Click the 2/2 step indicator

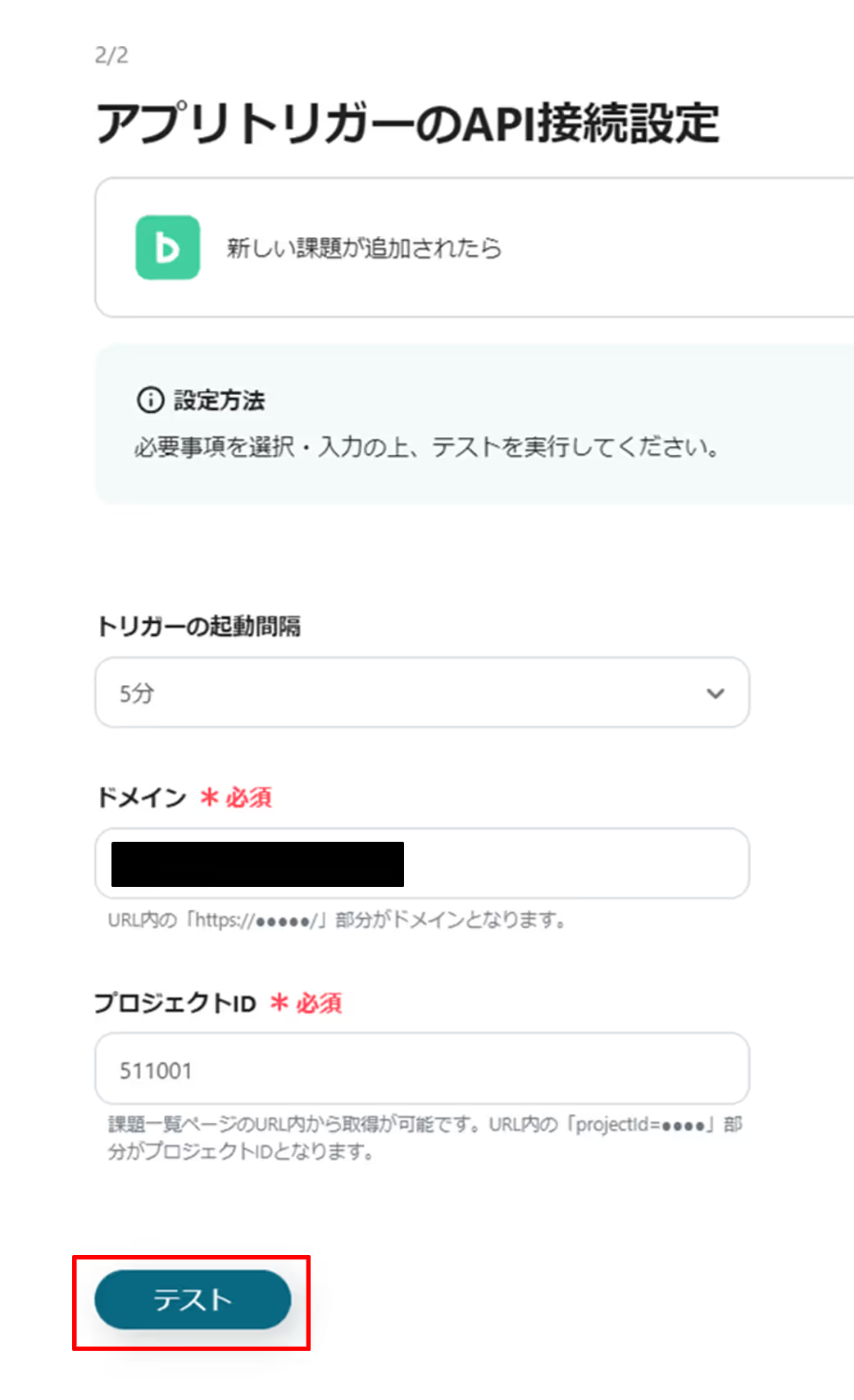[111, 55]
